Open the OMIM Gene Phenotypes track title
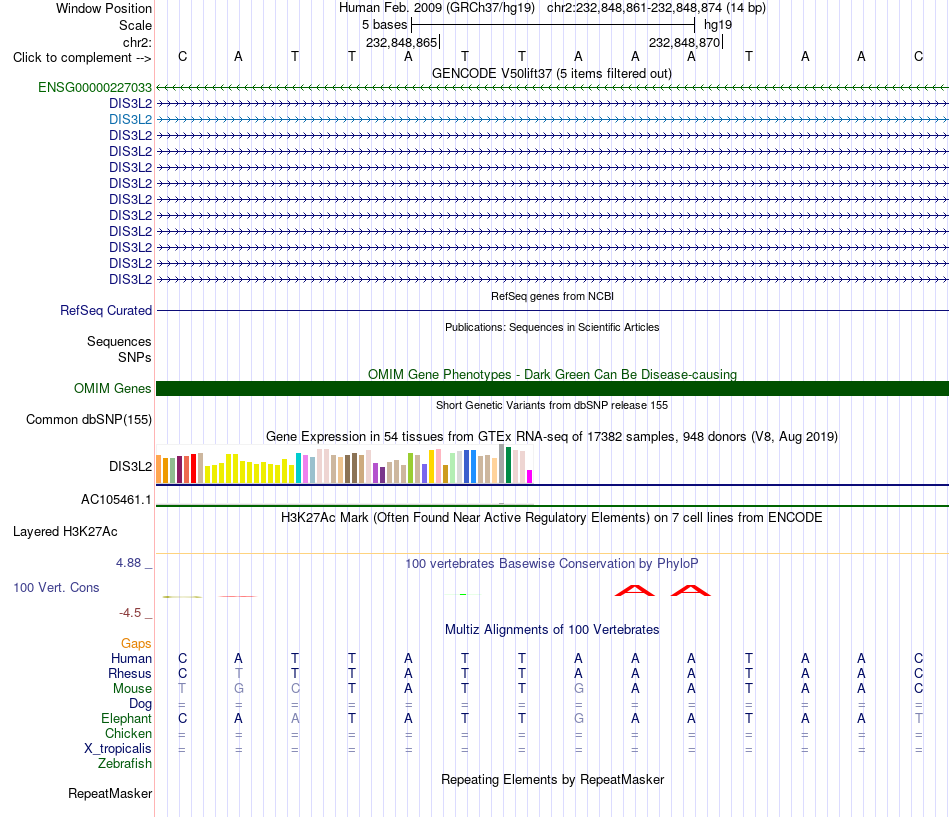The image size is (950, 817). tap(552, 375)
